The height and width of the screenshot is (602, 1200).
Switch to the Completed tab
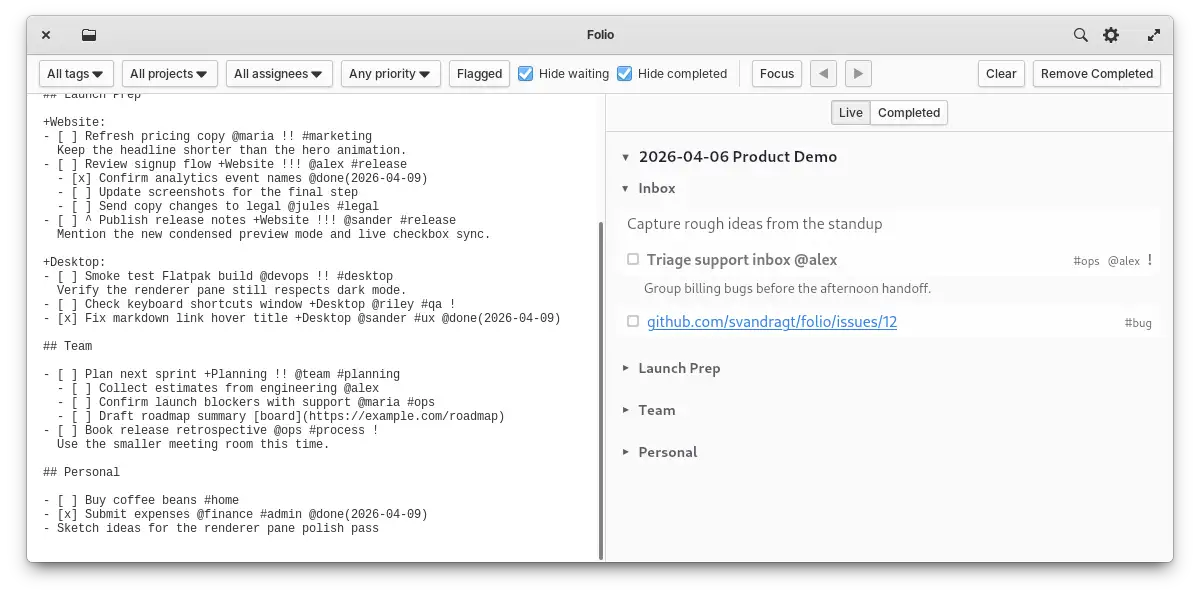click(909, 113)
